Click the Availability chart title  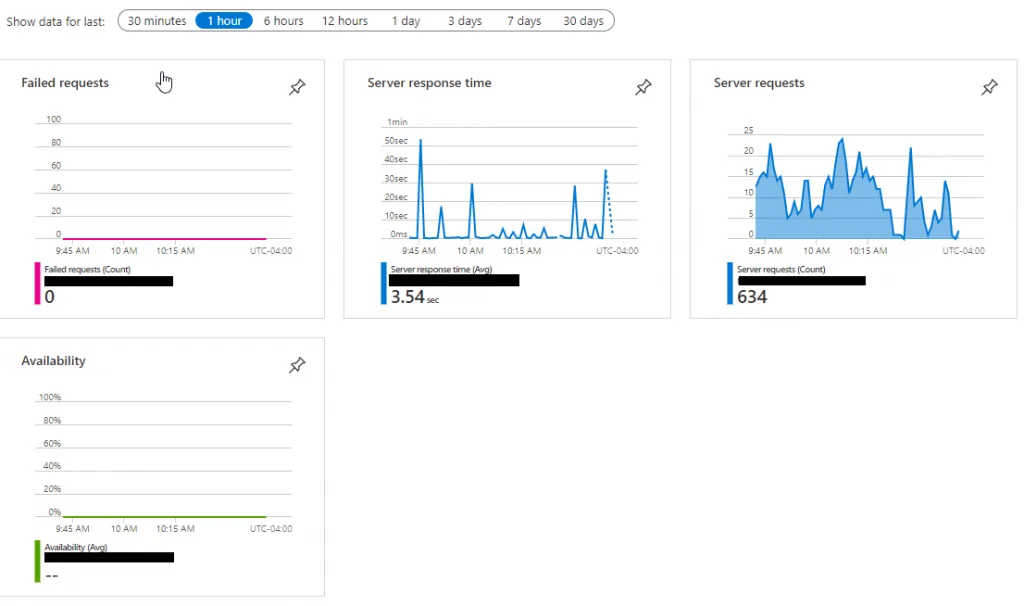53,361
